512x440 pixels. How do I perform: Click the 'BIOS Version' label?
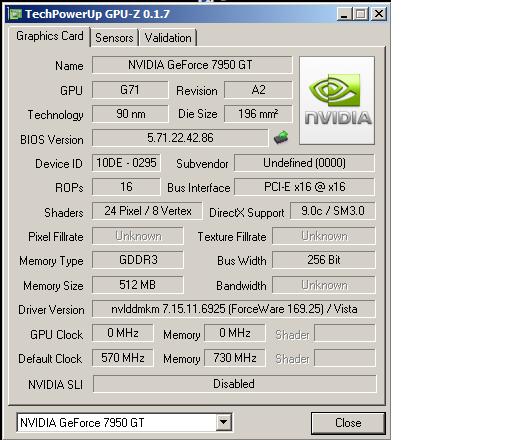[x=52, y=140]
